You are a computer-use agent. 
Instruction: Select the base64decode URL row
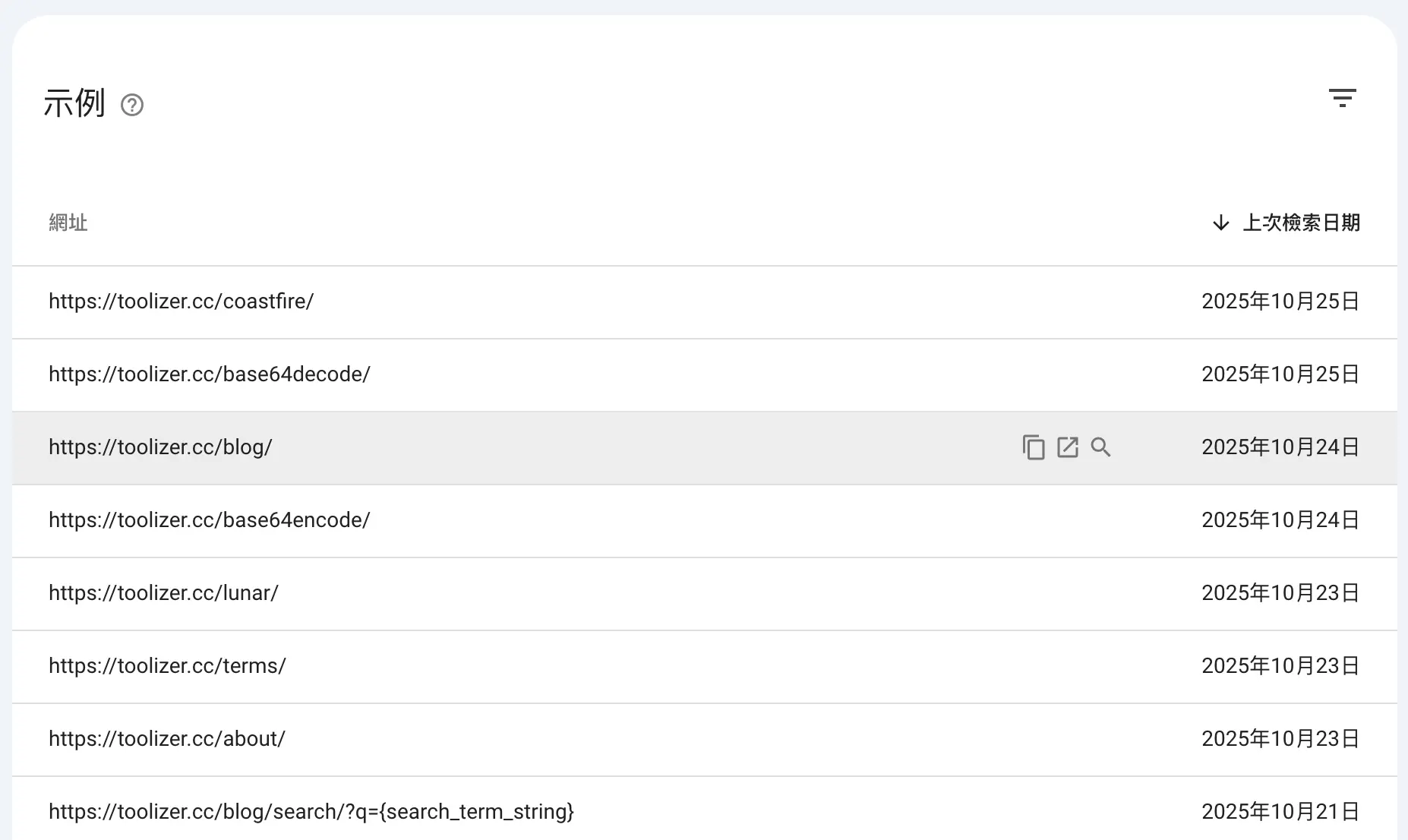pyautogui.click(x=209, y=374)
